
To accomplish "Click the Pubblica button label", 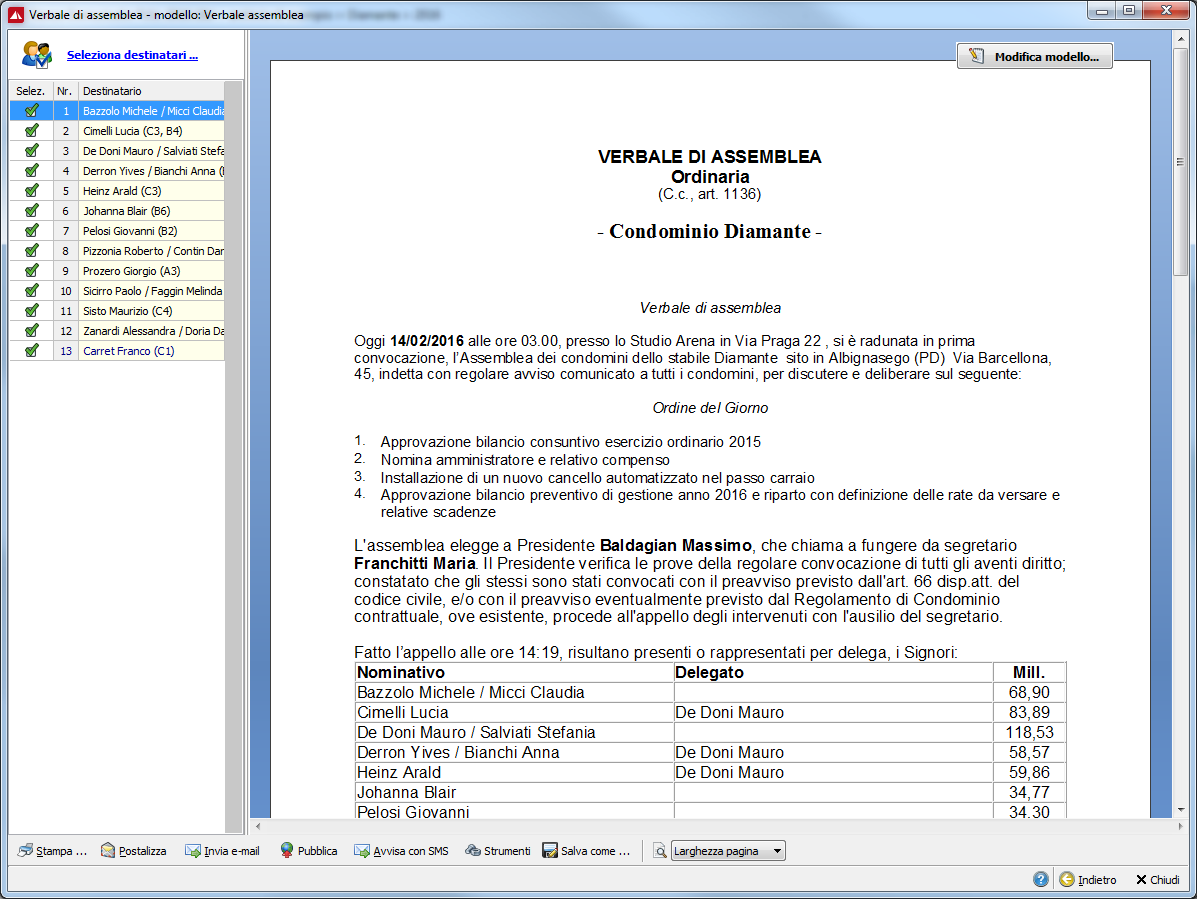I will click(318, 851).
